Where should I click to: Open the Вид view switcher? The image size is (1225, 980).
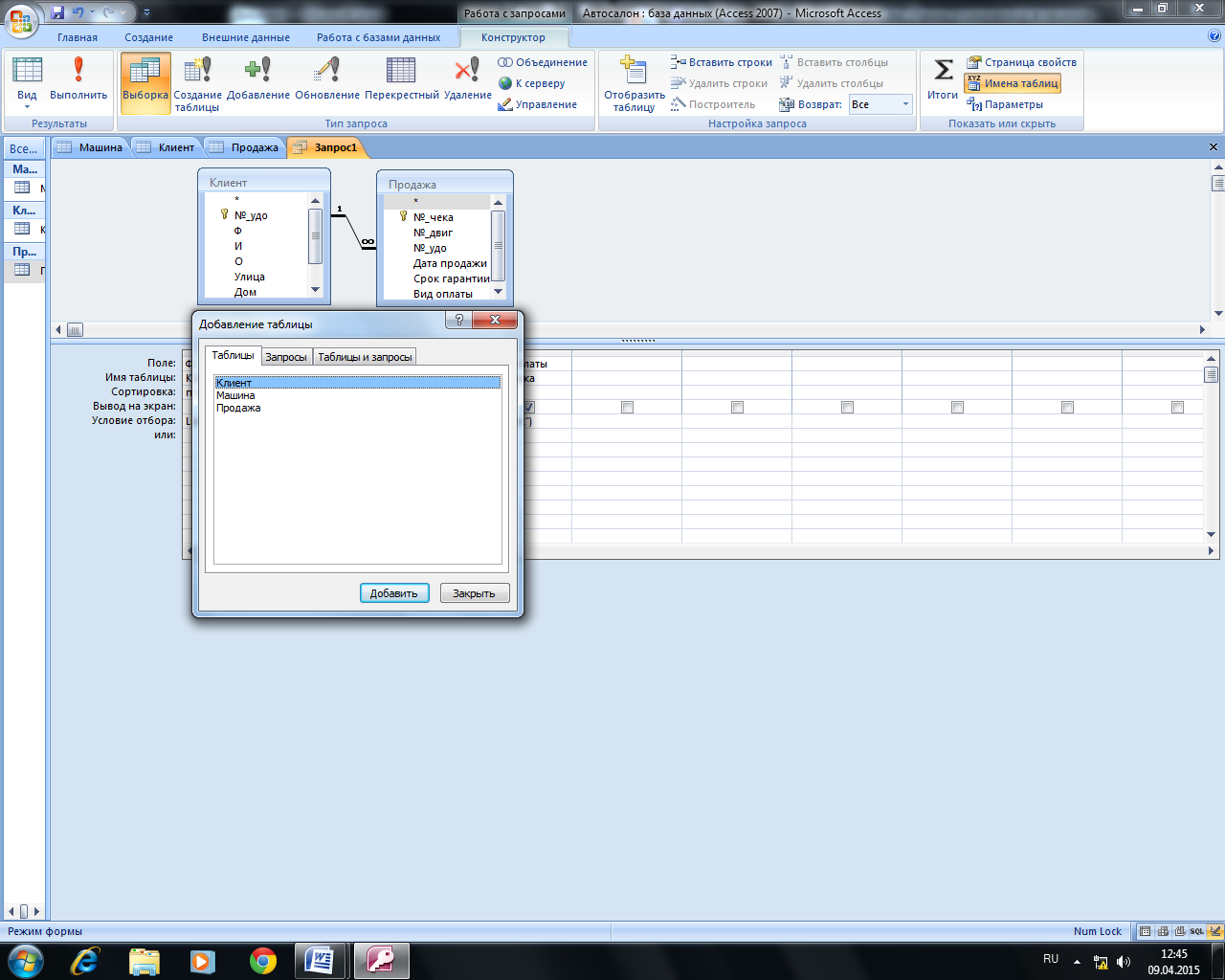[x=27, y=82]
